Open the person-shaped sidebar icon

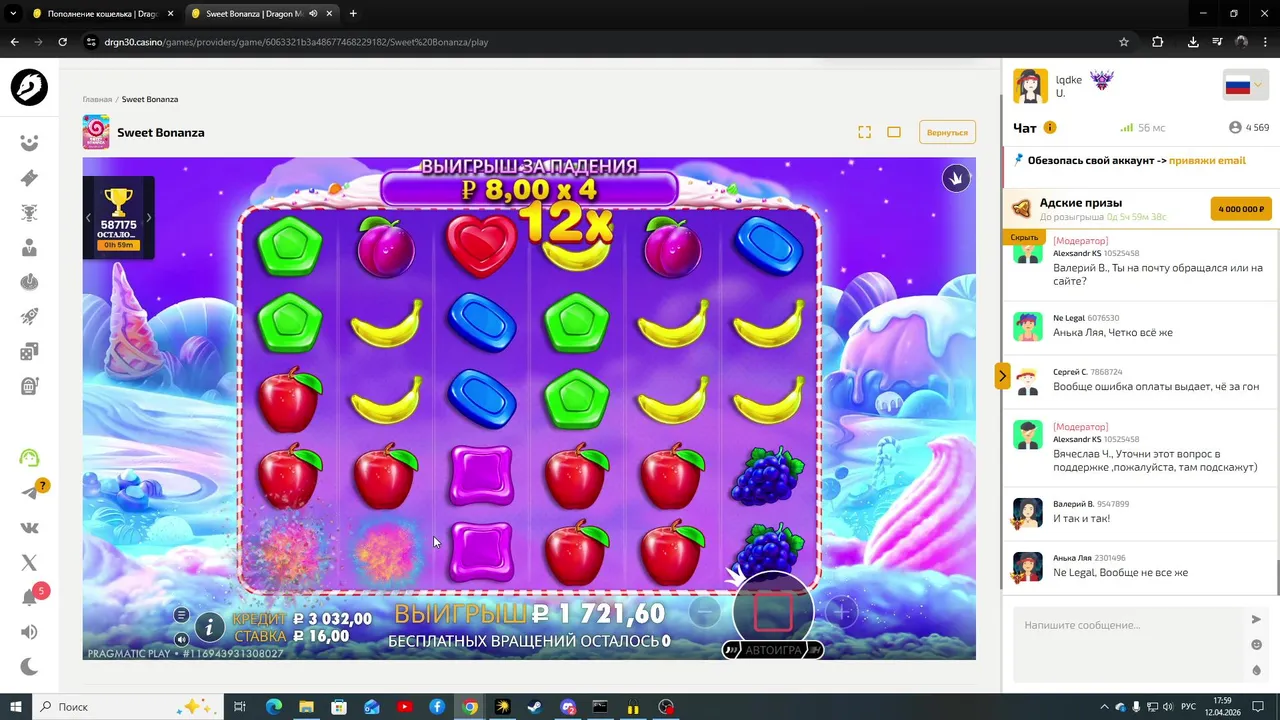pos(29,248)
